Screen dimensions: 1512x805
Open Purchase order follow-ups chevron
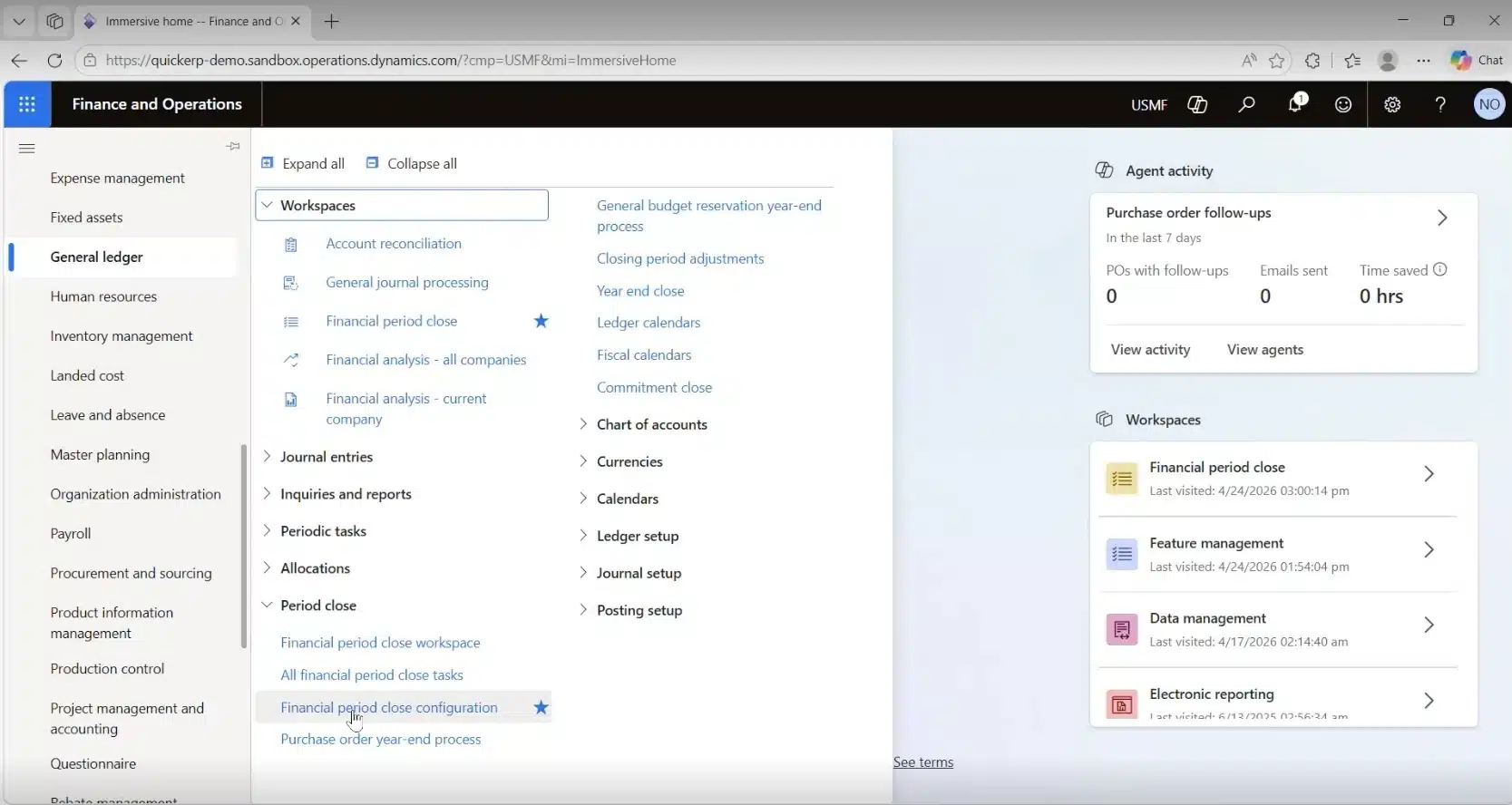pyautogui.click(x=1442, y=218)
